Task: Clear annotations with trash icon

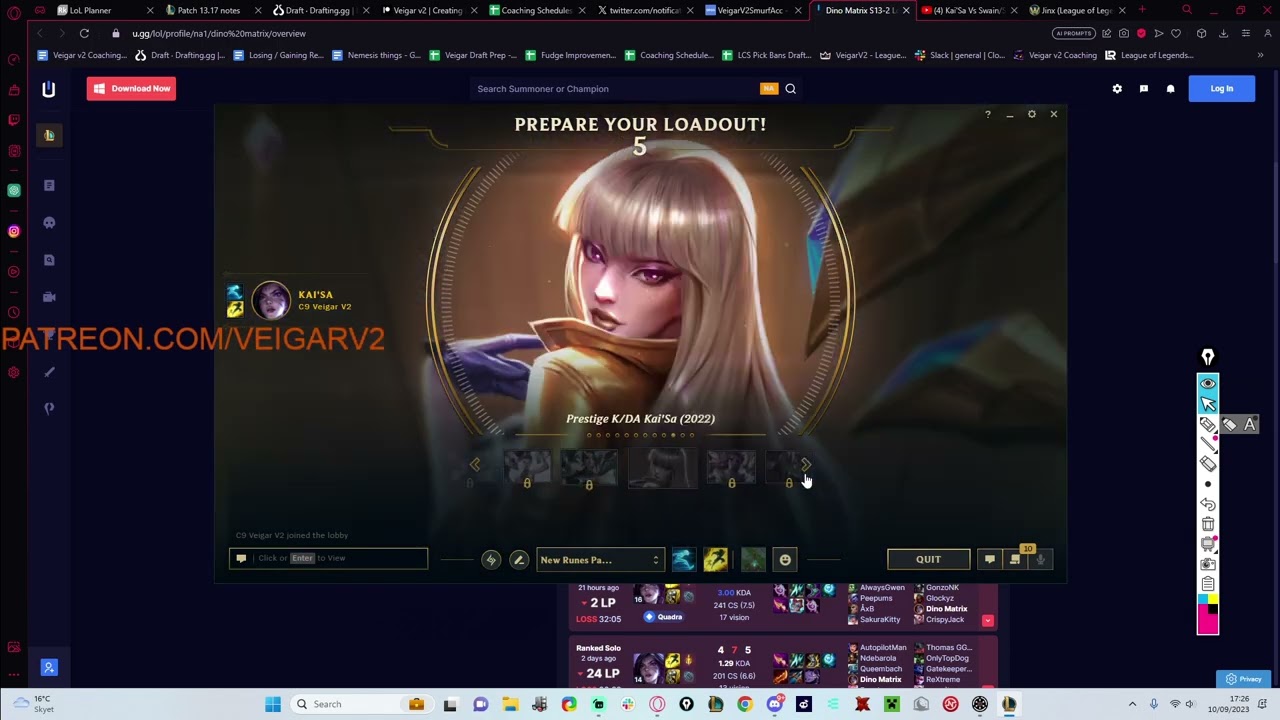Action: (x=1208, y=525)
